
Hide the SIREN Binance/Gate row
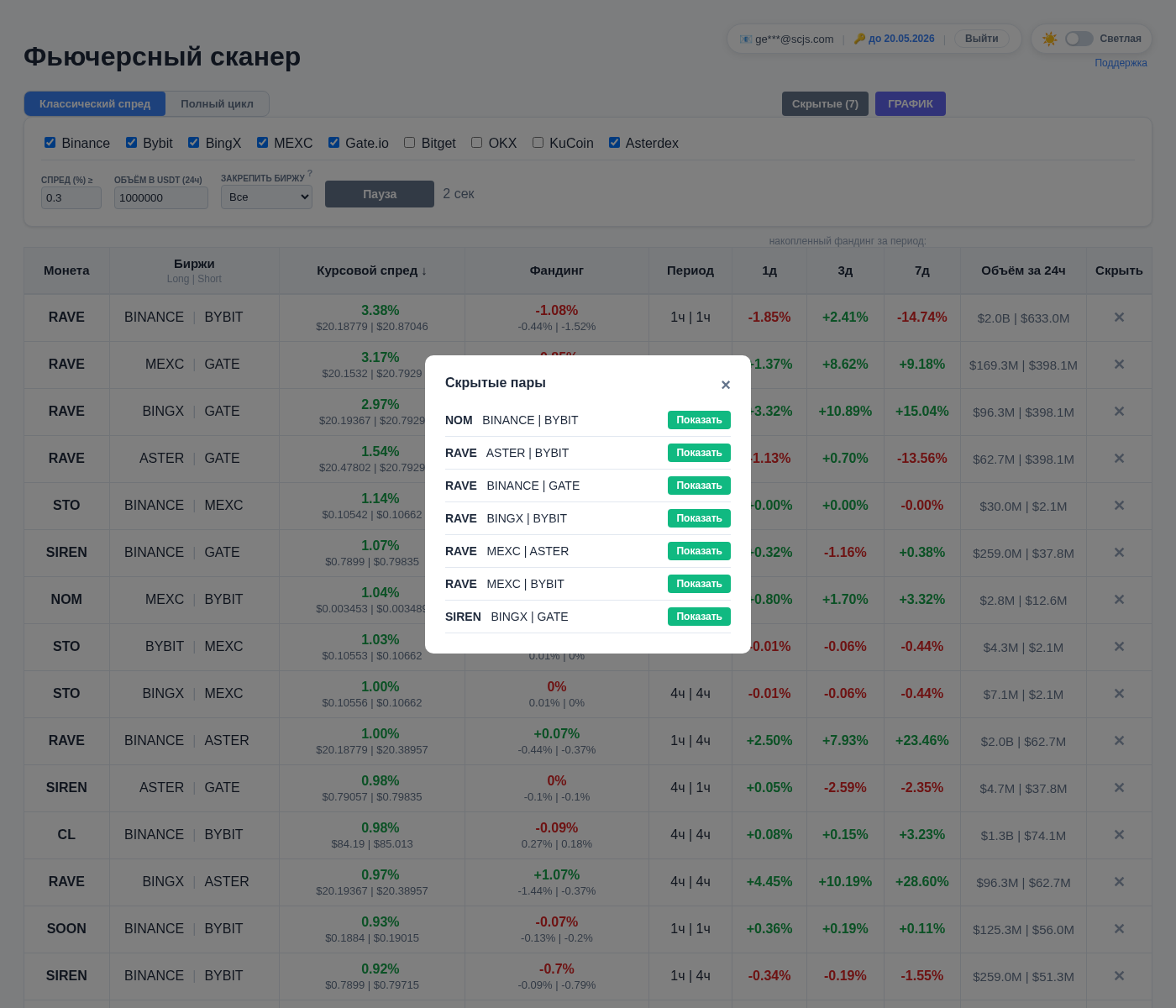1119,553
